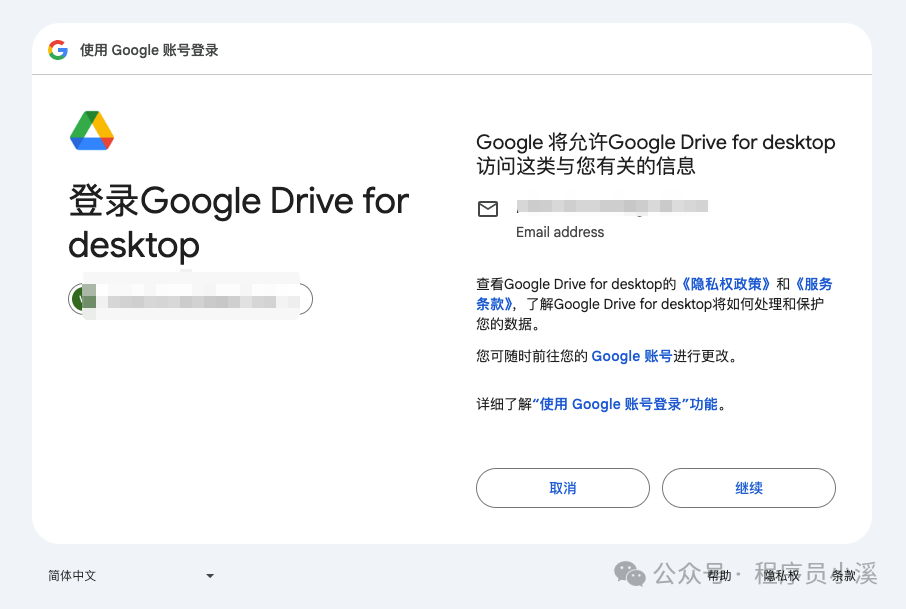Click the Google 账号 link
Image resolution: width=906 pixels, height=609 pixels.
coord(633,355)
